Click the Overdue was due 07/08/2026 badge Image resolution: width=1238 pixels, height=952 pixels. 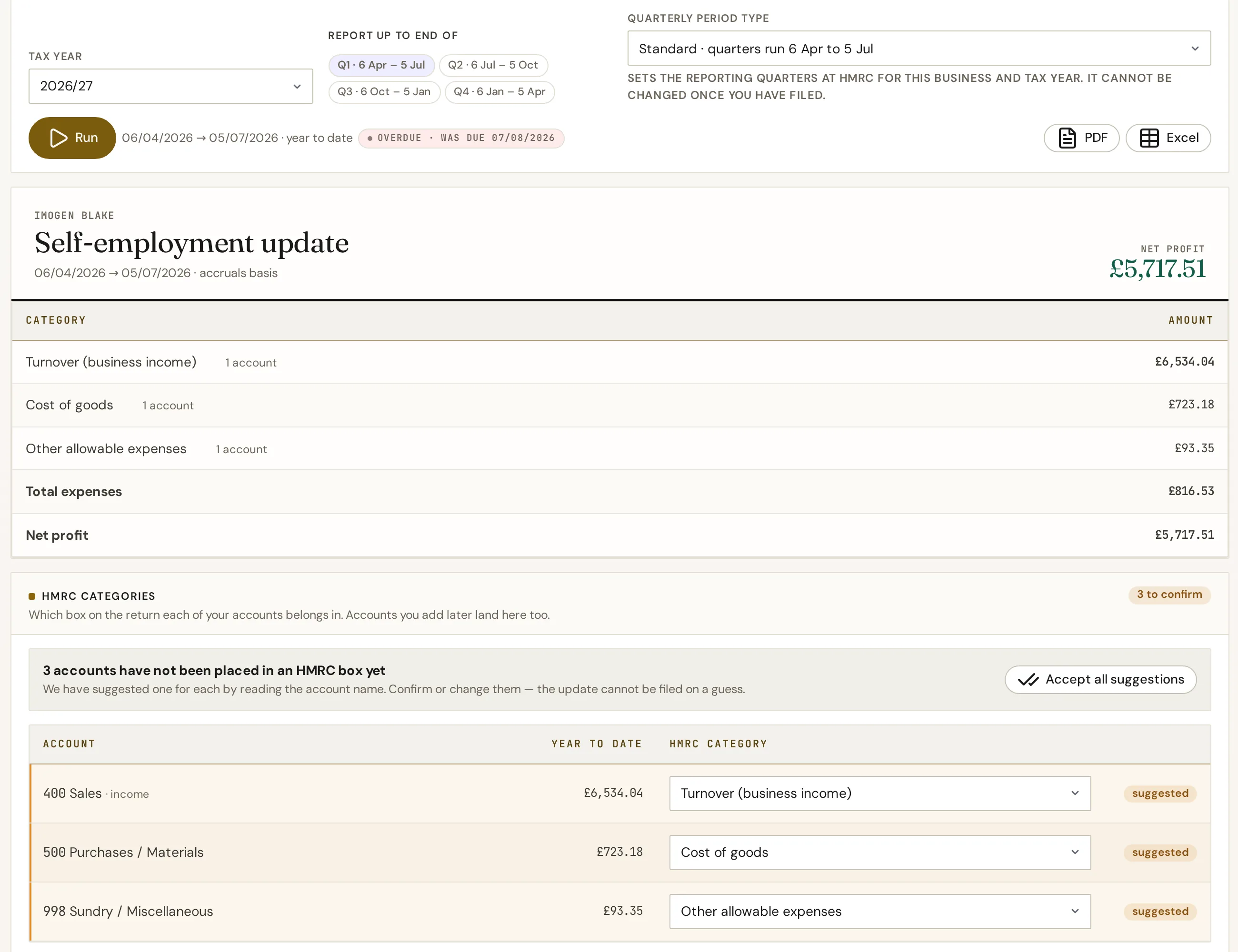(x=461, y=138)
